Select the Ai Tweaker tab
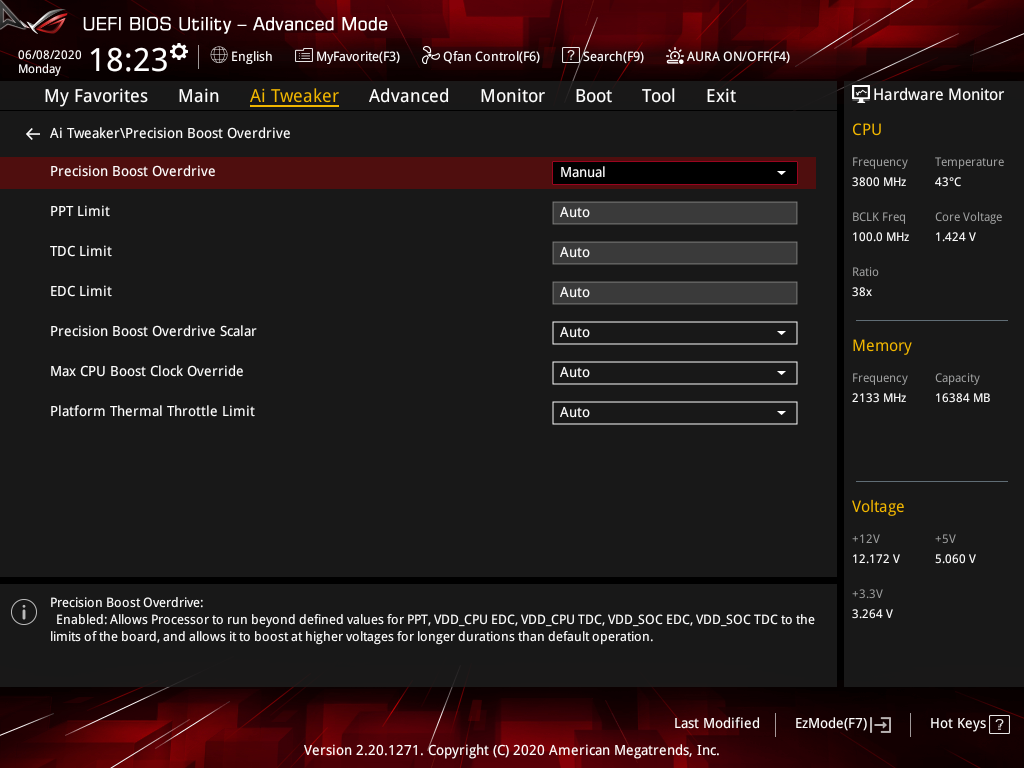 click(x=294, y=96)
